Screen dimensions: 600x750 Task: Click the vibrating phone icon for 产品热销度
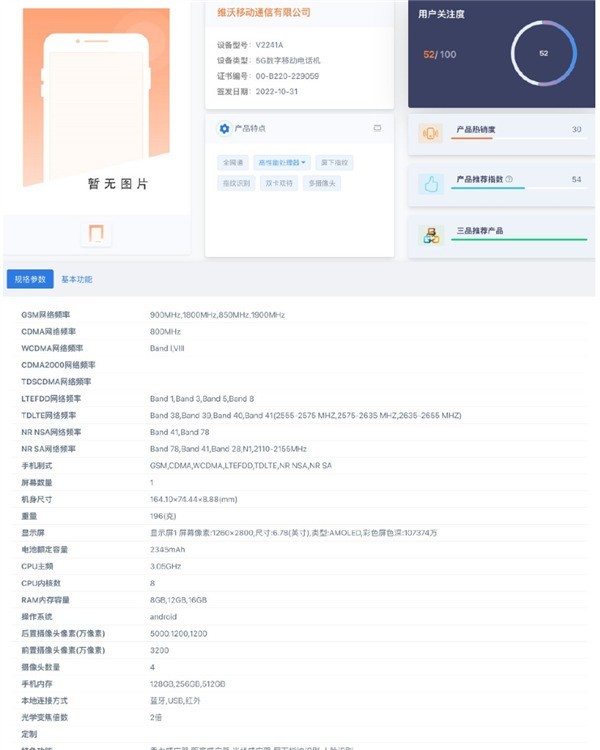click(x=430, y=133)
